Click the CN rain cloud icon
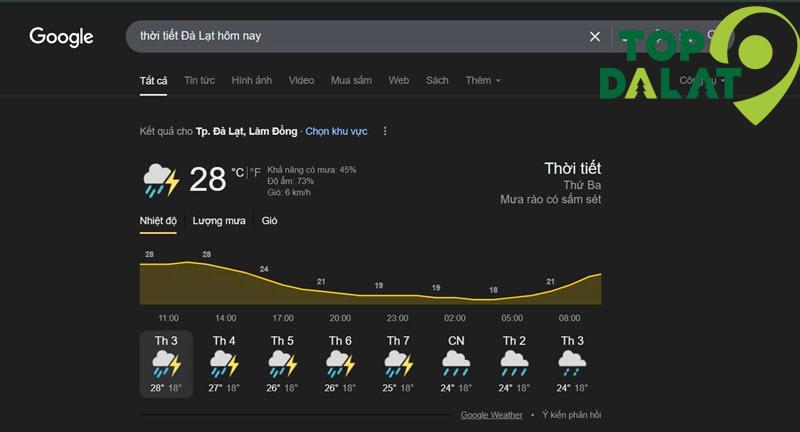The width and height of the screenshot is (800, 432). click(456, 364)
